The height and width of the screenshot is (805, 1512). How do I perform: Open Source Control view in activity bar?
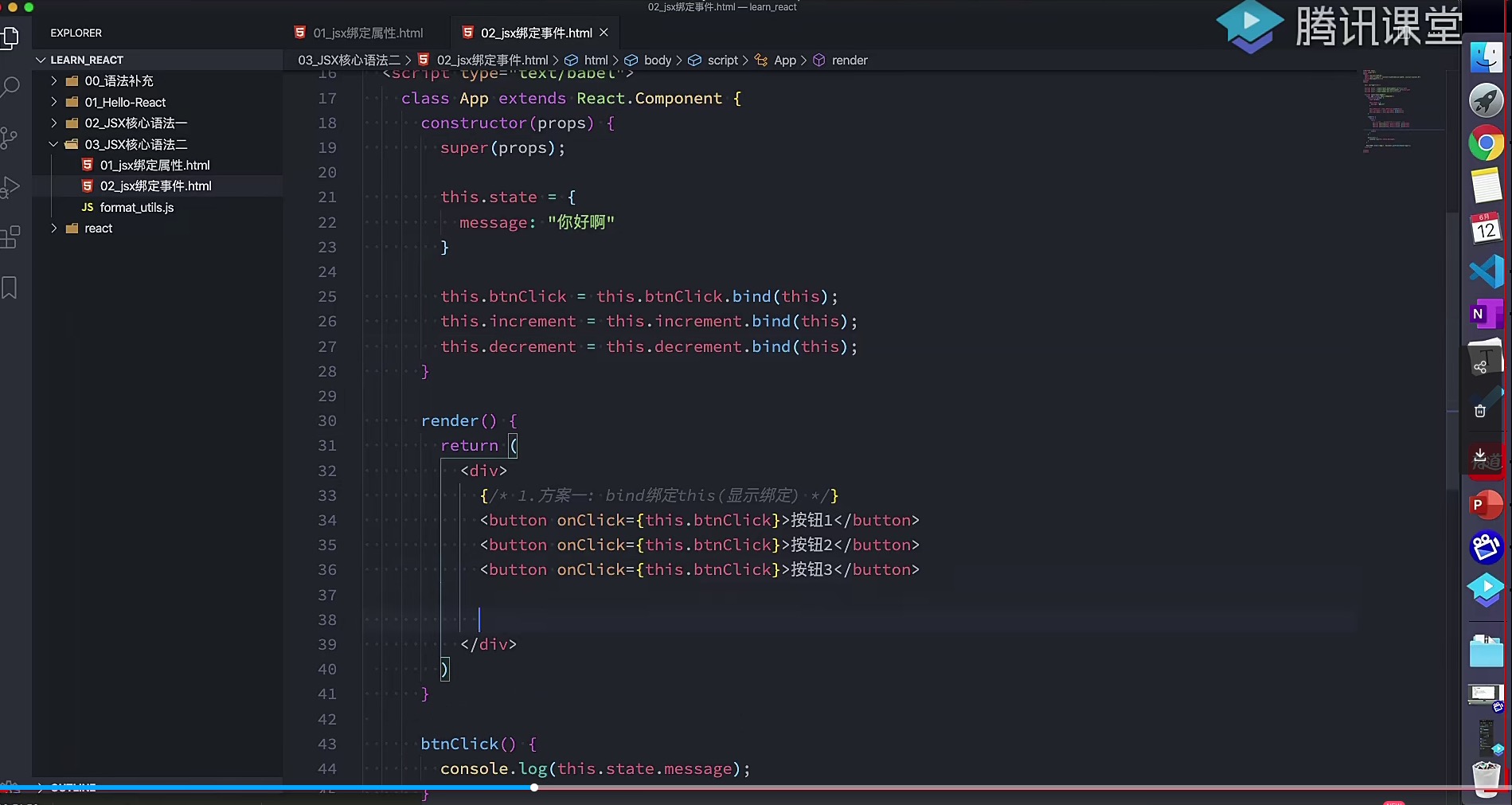coord(10,138)
